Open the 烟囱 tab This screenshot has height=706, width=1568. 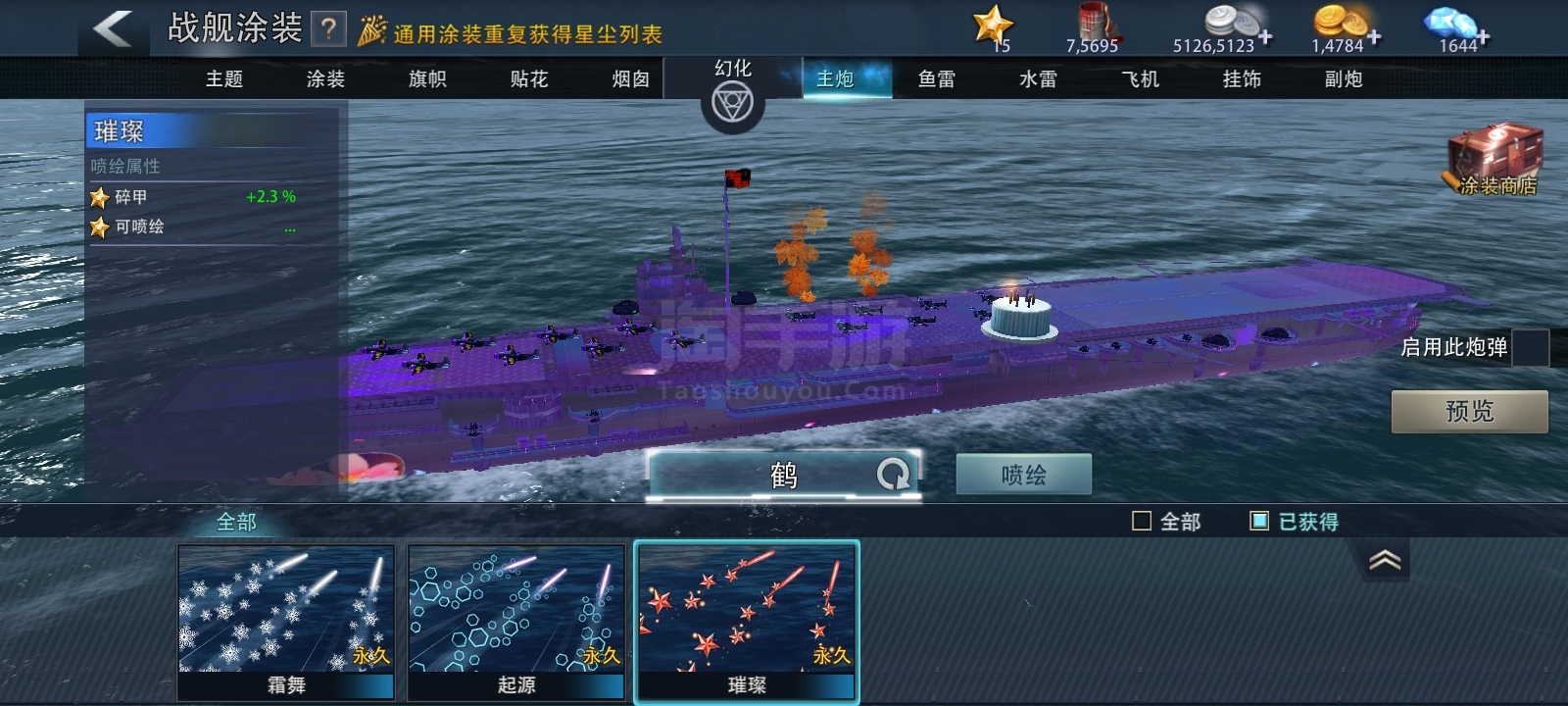point(631,79)
